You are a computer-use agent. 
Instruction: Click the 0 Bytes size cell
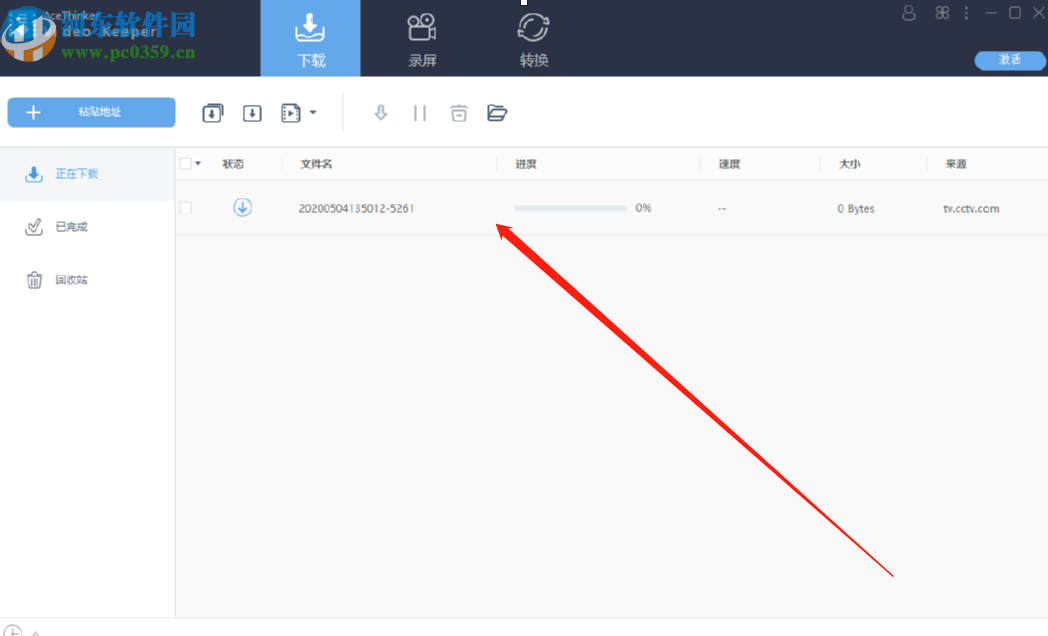tap(856, 208)
